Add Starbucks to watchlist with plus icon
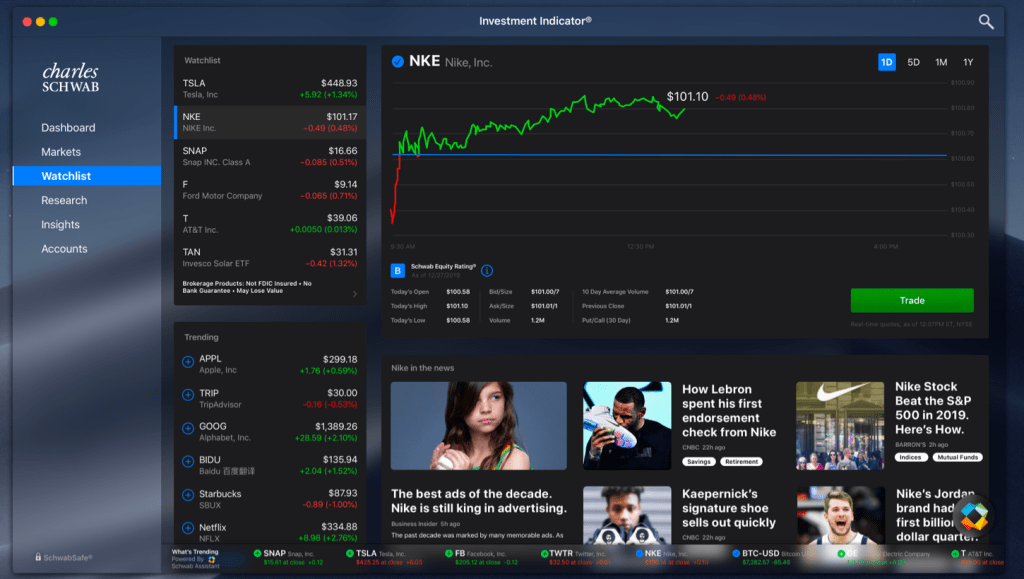The width and height of the screenshot is (1024, 579). (x=188, y=495)
